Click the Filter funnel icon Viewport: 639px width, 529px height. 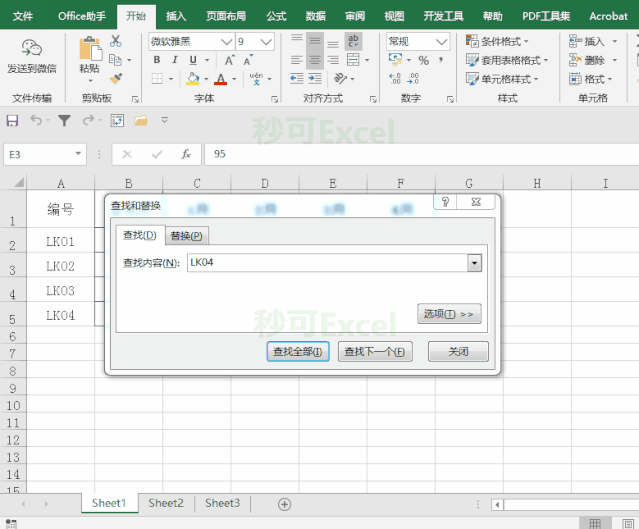pos(64,120)
